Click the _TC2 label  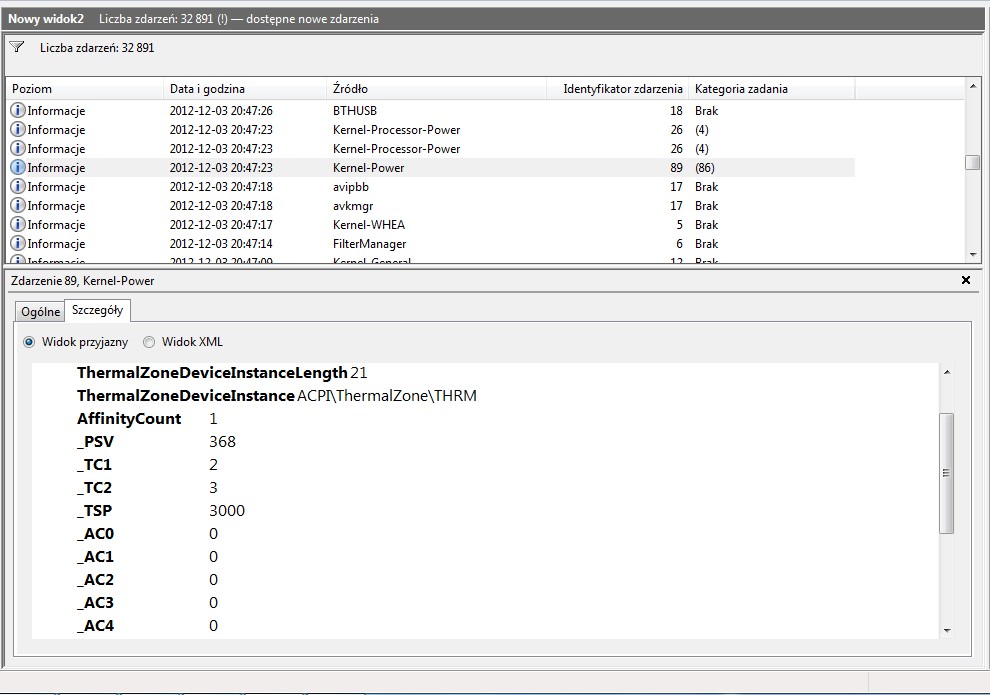[94, 488]
